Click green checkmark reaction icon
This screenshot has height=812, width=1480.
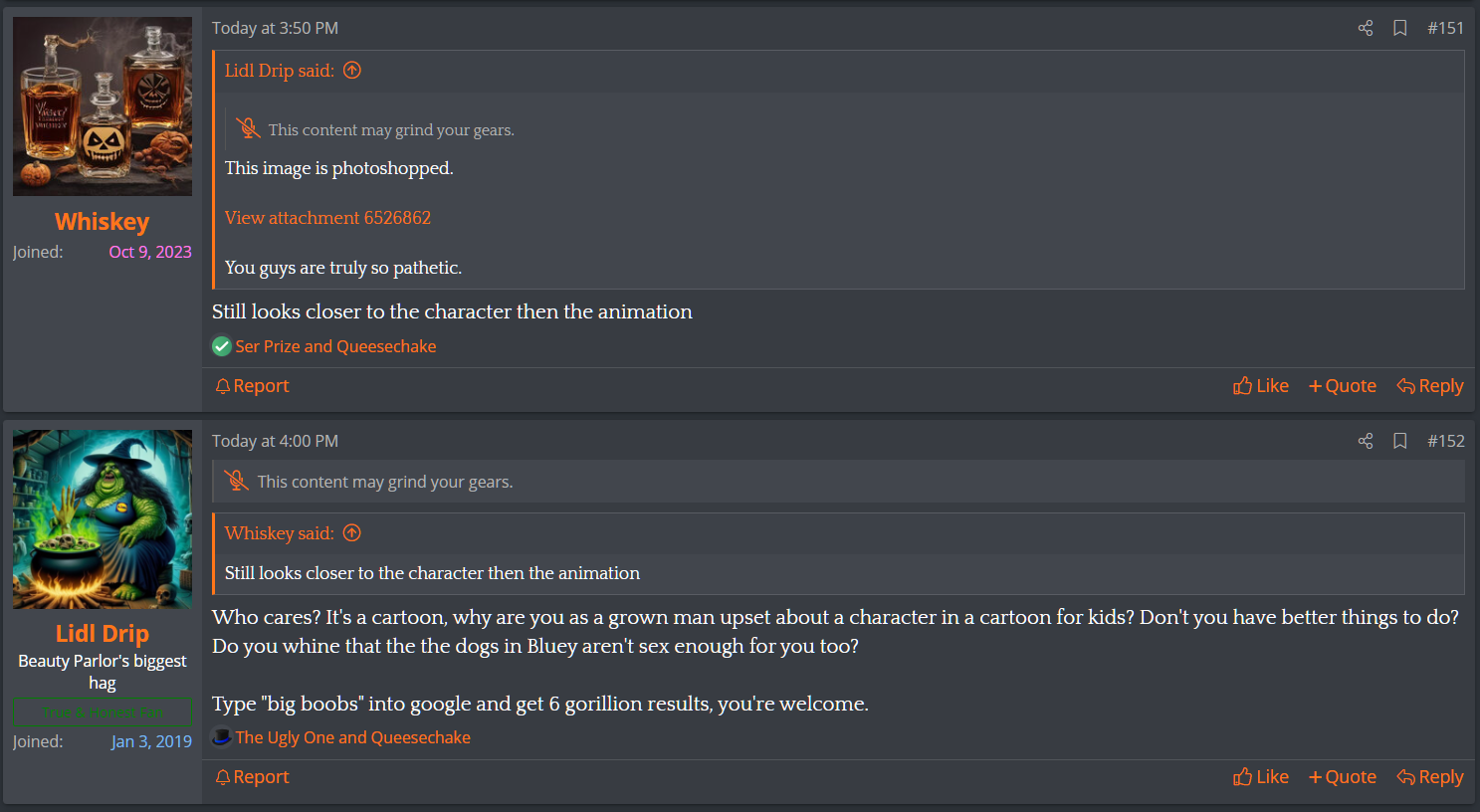pyautogui.click(x=222, y=346)
